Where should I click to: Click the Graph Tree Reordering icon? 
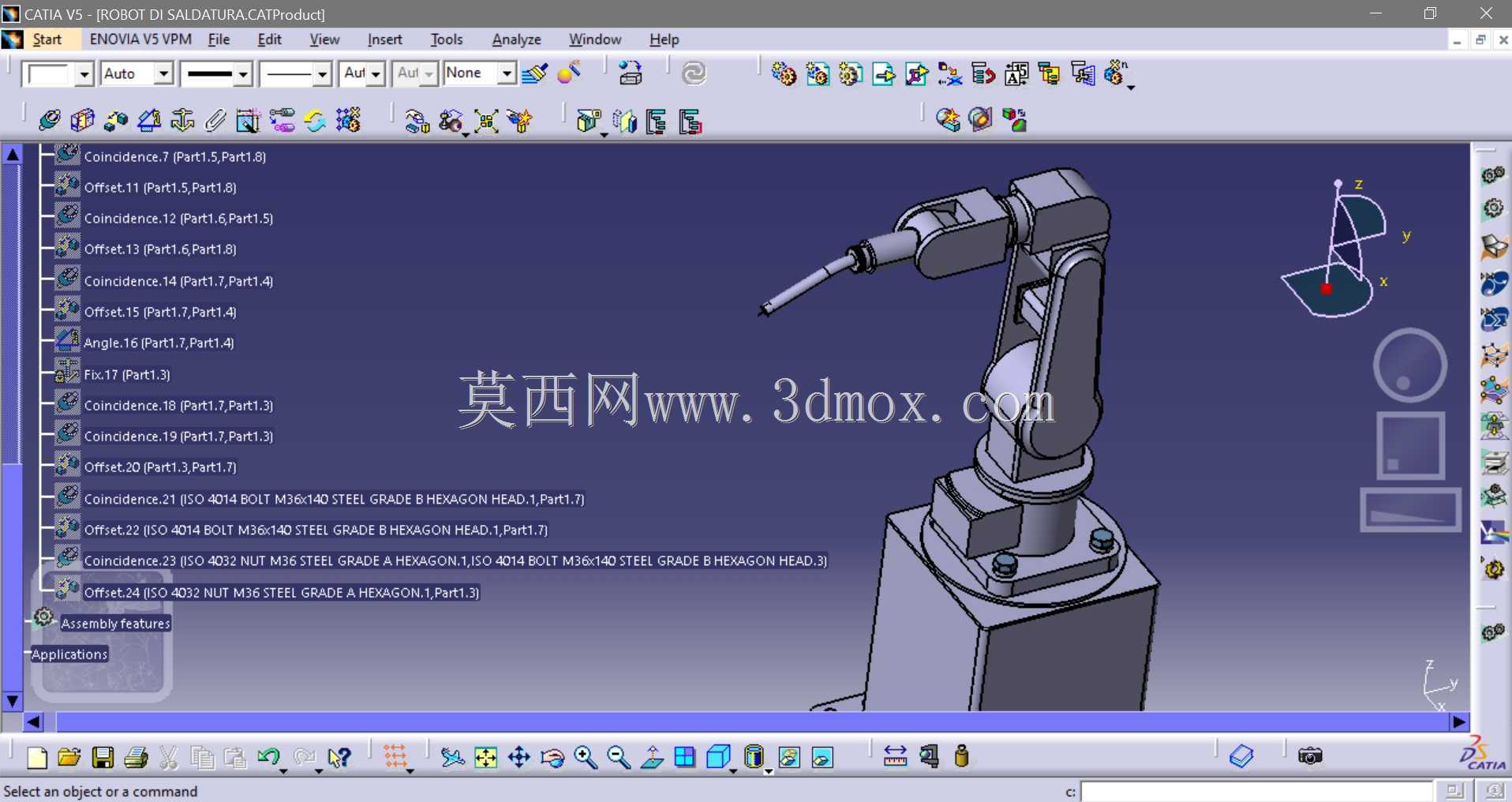coord(983,73)
